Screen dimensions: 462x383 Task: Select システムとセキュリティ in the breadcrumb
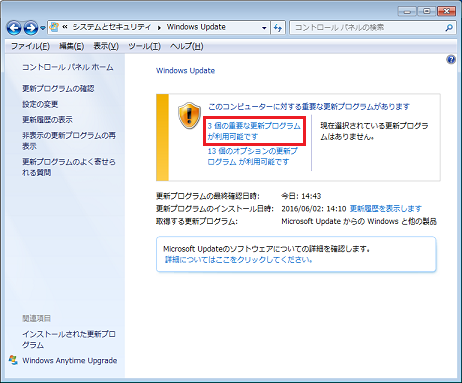[112, 27]
